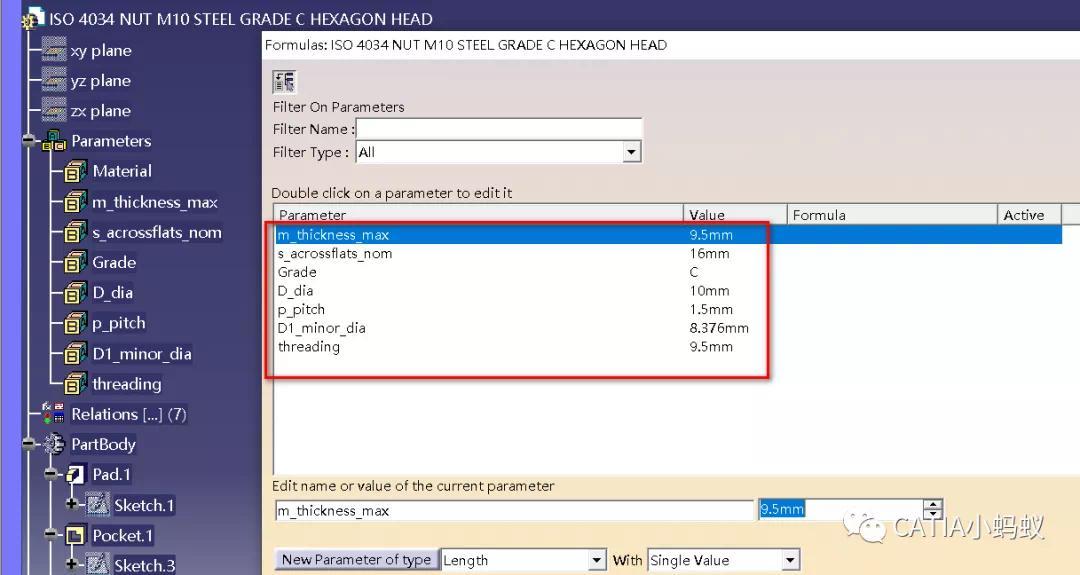Click the Formula column header
1080x575 pixels.
pyautogui.click(x=892, y=215)
